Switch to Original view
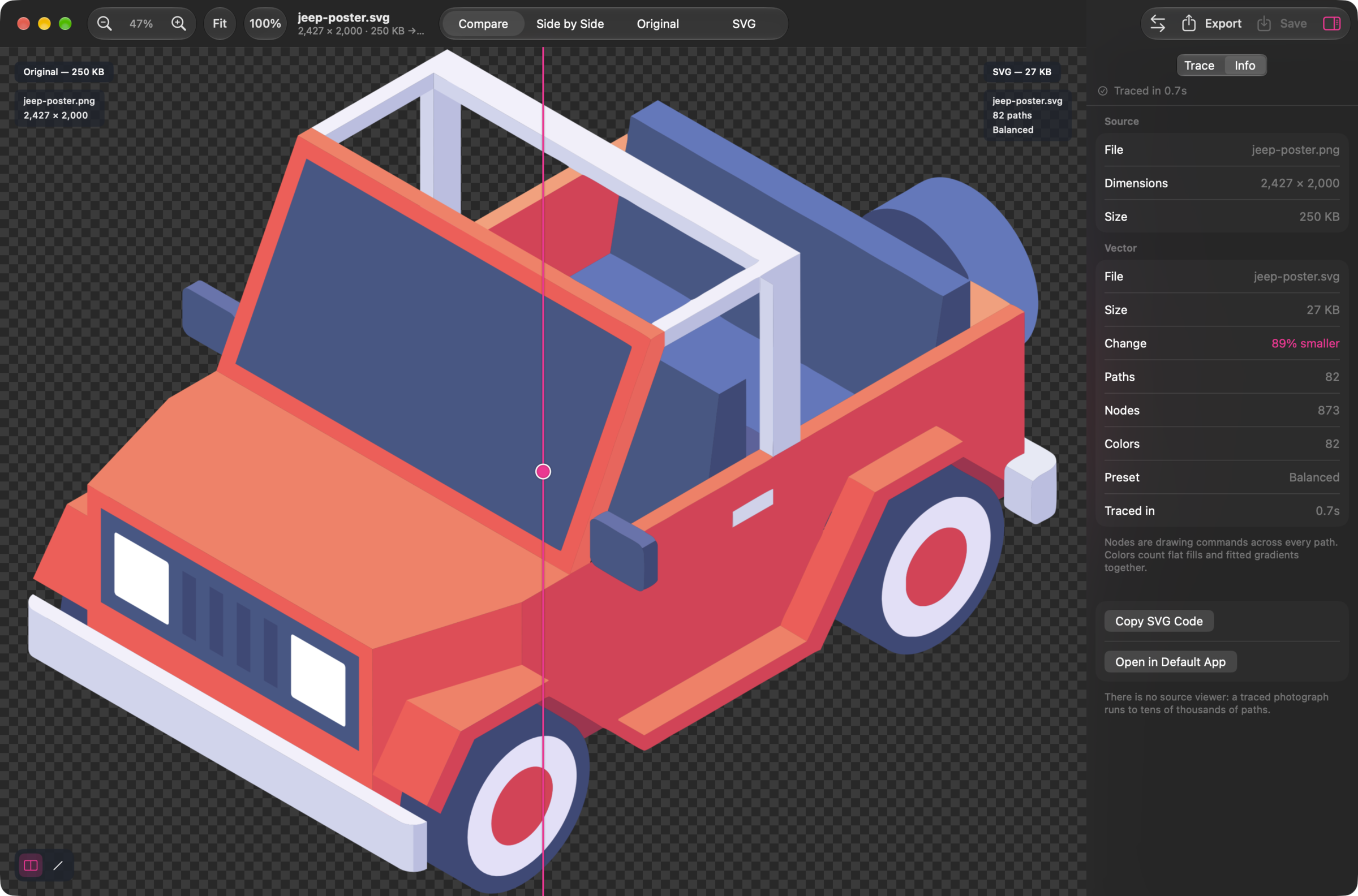Screen dimensions: 1358x896 click(658, 24)
